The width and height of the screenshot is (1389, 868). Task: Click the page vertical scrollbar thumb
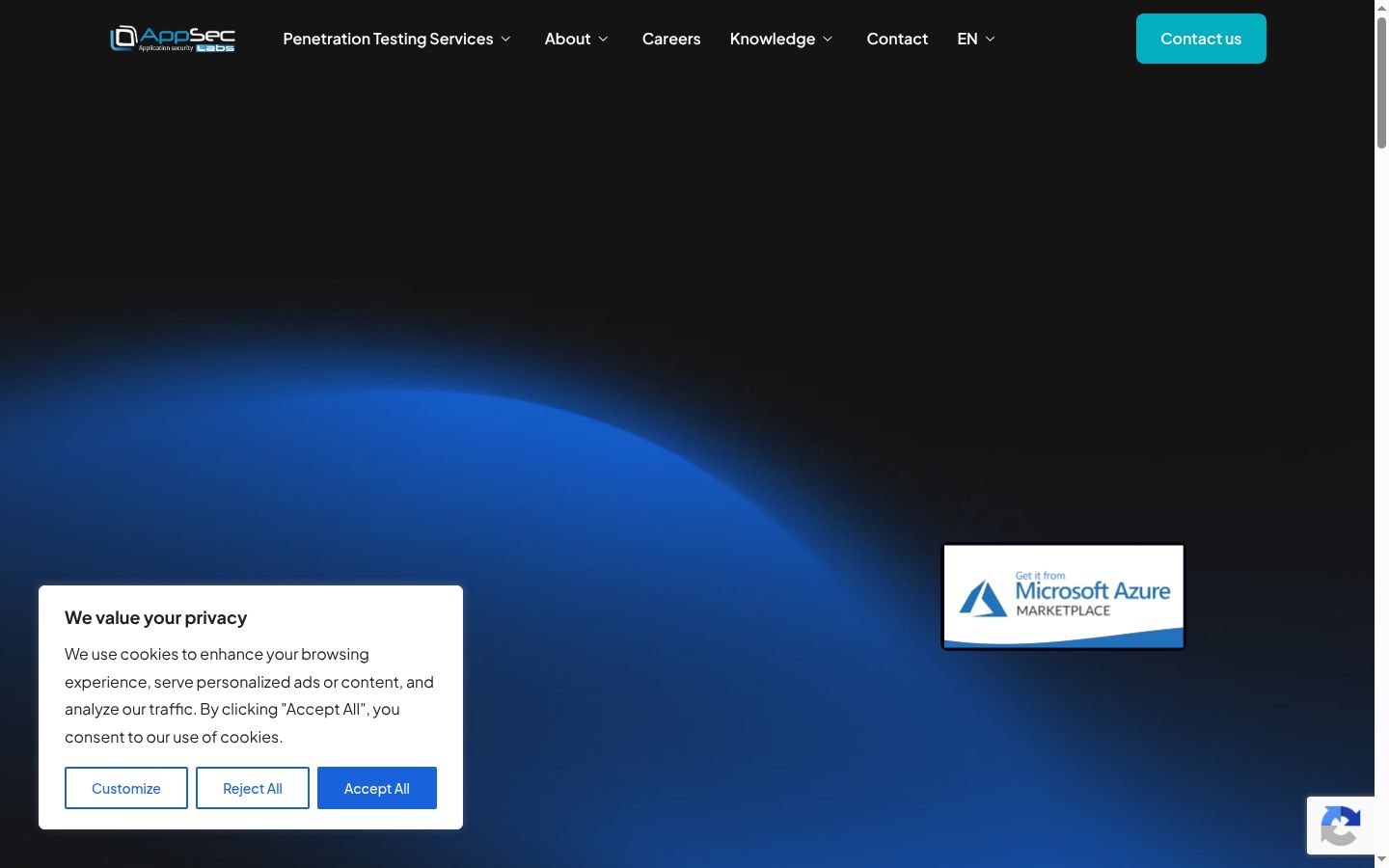click(x=1381, y=82)
